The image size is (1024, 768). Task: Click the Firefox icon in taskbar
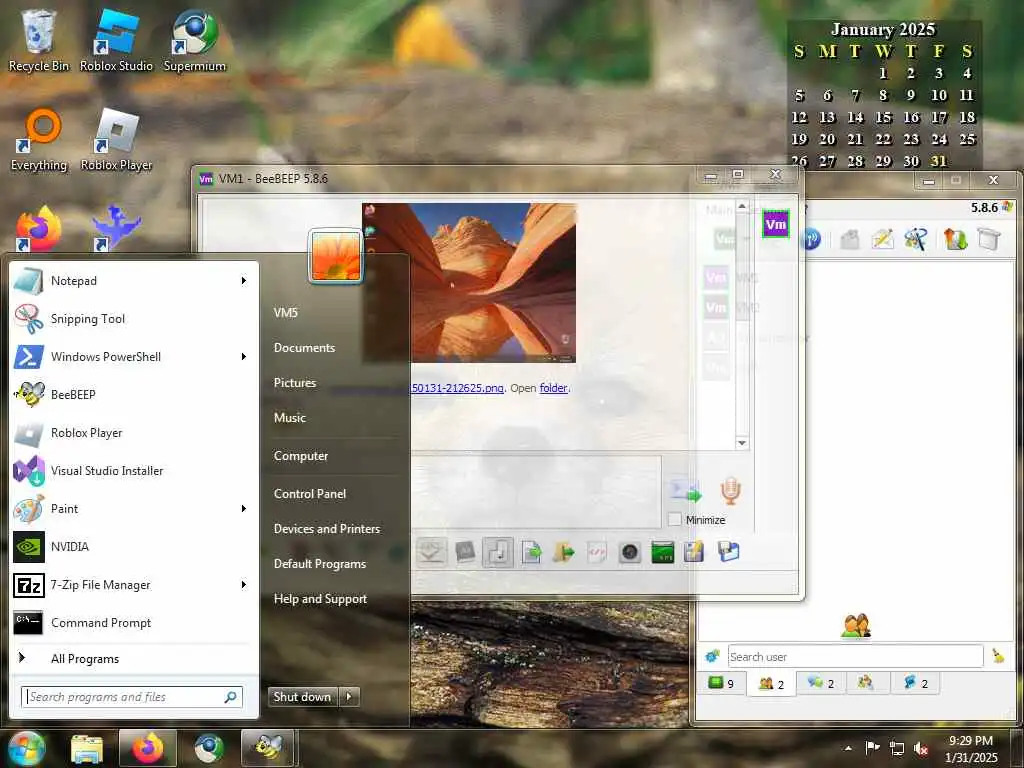(x=148, y=748)
